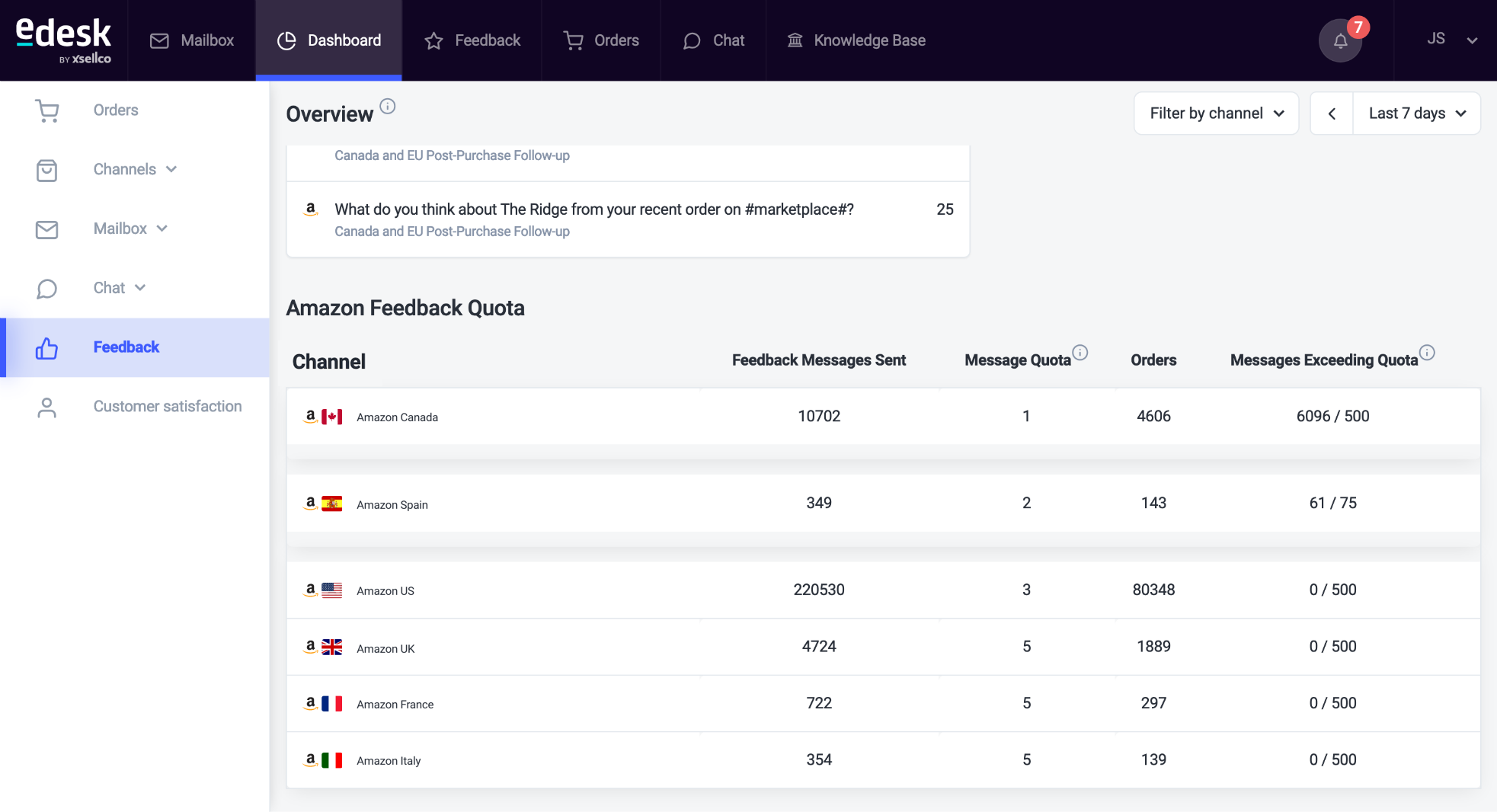Open the notifications bell
The image size is (1497, 812).
point(1340,40)
